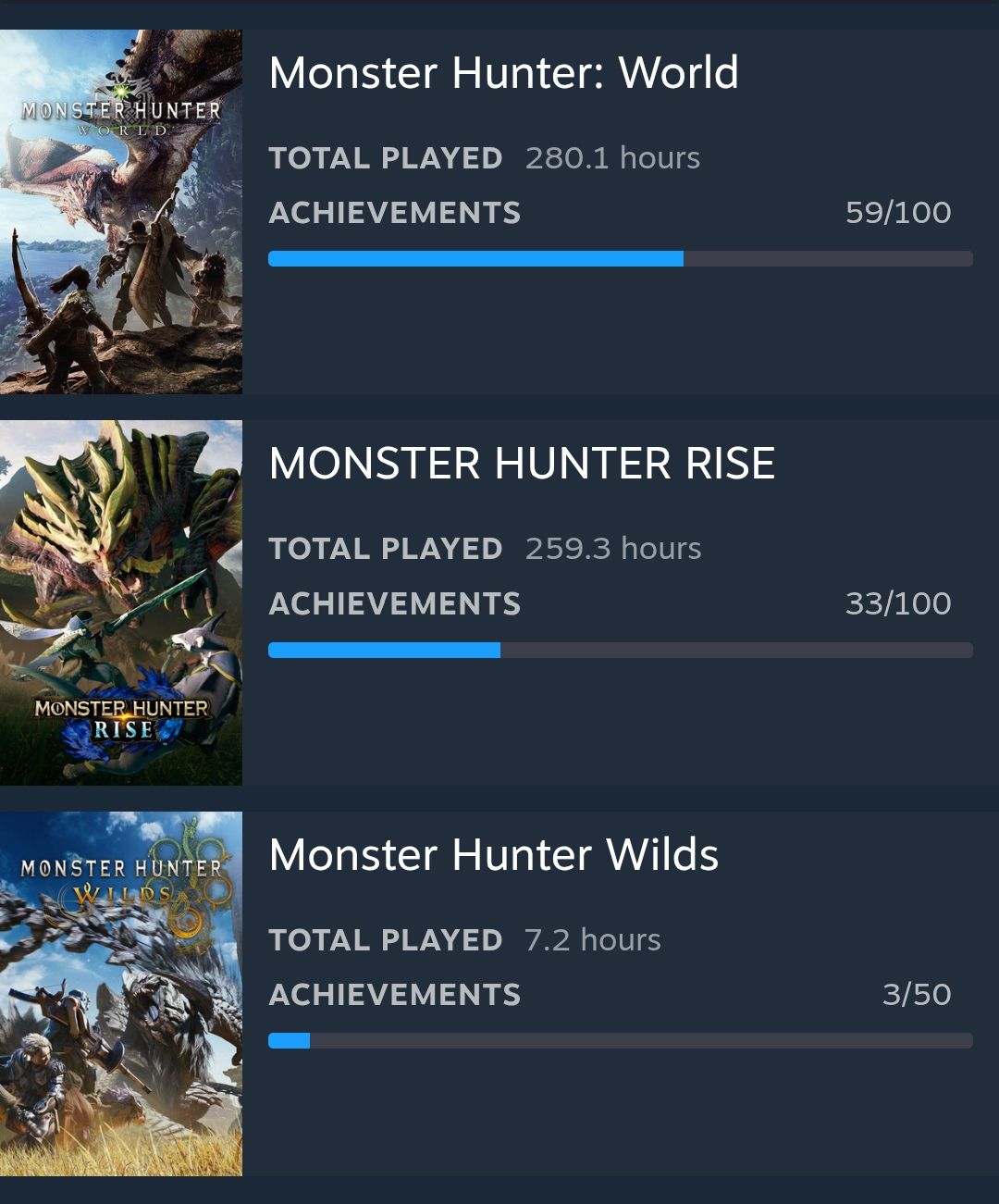Click the 259.3 hours played text
The image size is (999, 1204).
coord(612,549)
